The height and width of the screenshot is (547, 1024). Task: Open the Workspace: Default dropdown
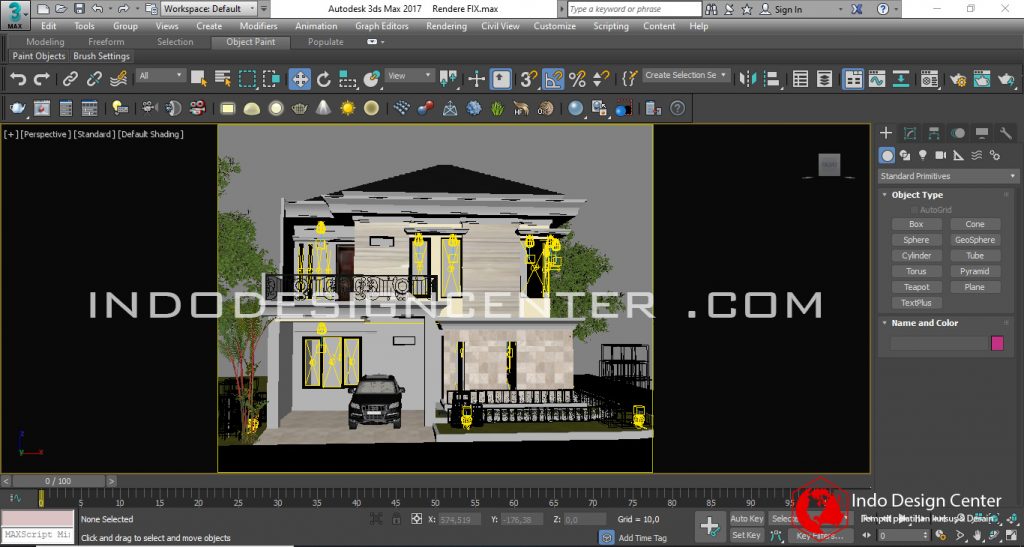[x=209, y=8]
